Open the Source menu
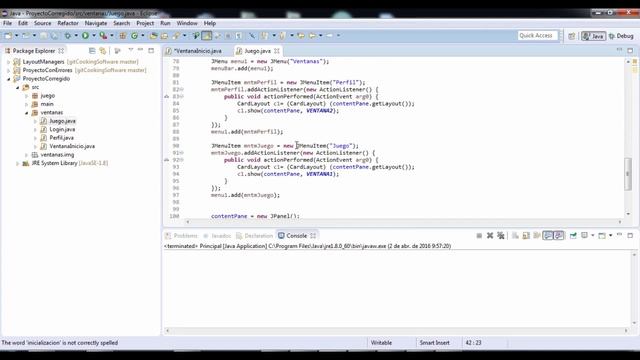 click(x=42, y=23)
